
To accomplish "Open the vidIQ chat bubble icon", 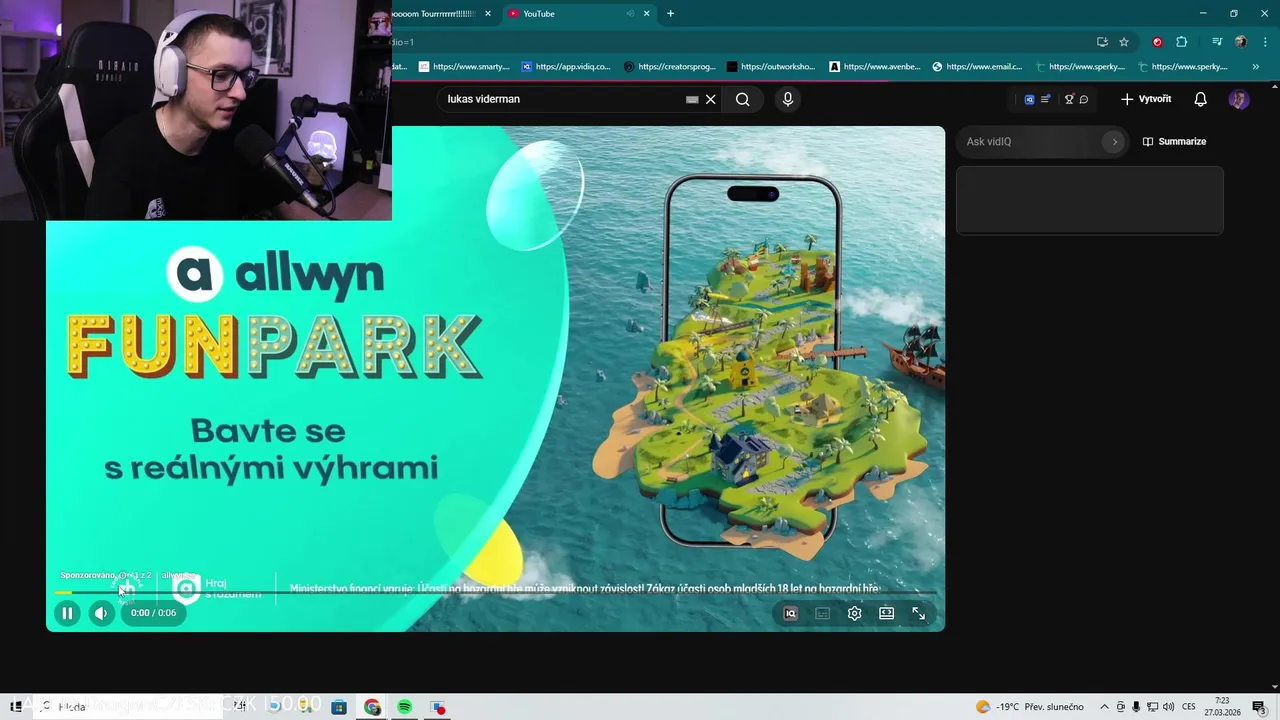I will (1084, 99).
